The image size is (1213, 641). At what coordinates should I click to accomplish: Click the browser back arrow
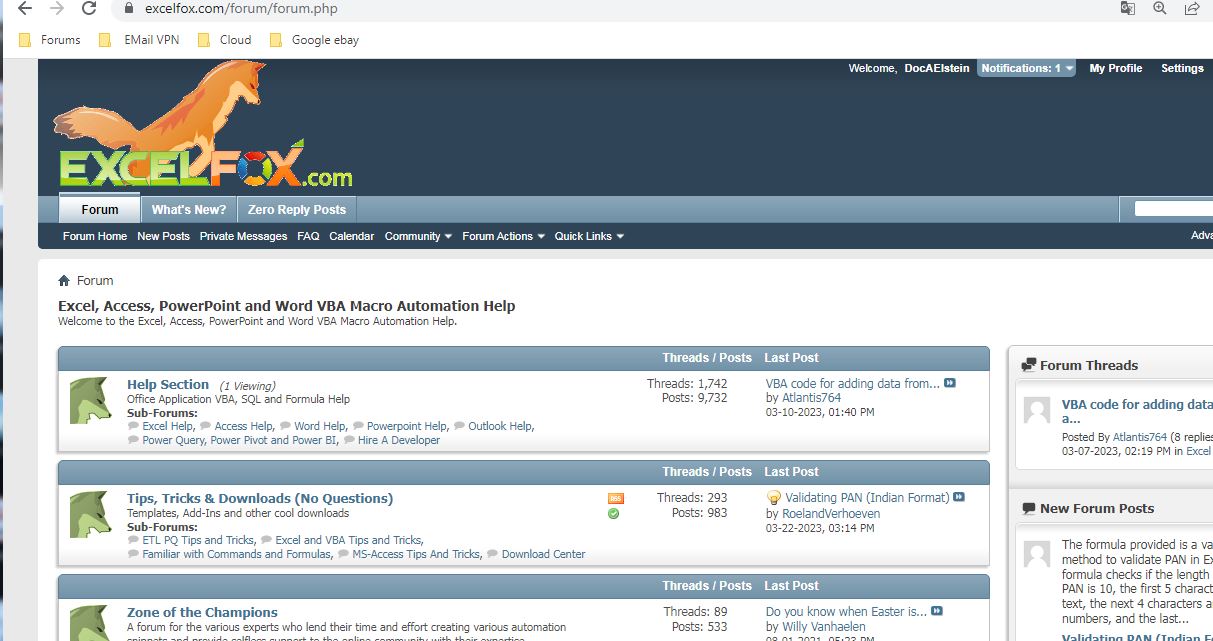(x=26, y=9)
